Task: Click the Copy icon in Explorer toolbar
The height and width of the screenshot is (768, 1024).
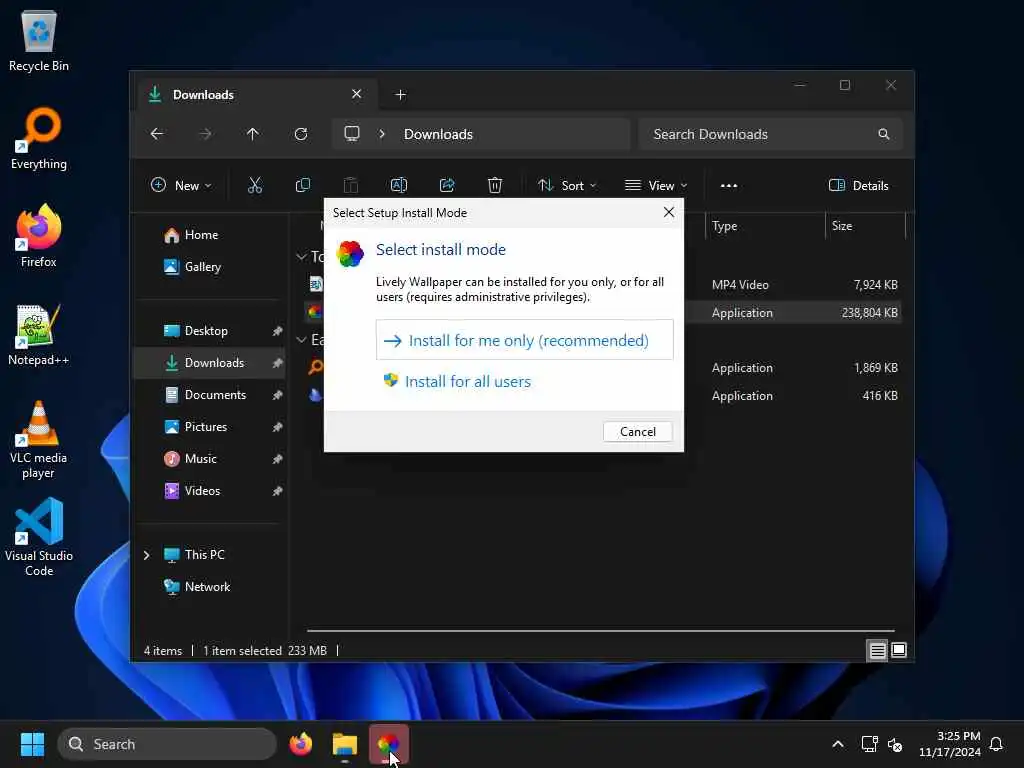Action: [x=302, y=185]
